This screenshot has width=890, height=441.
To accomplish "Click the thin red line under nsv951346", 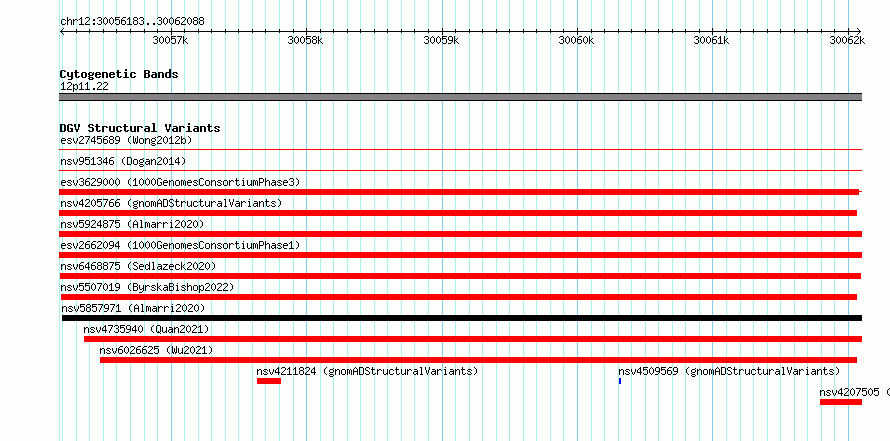I will (461, 170).
